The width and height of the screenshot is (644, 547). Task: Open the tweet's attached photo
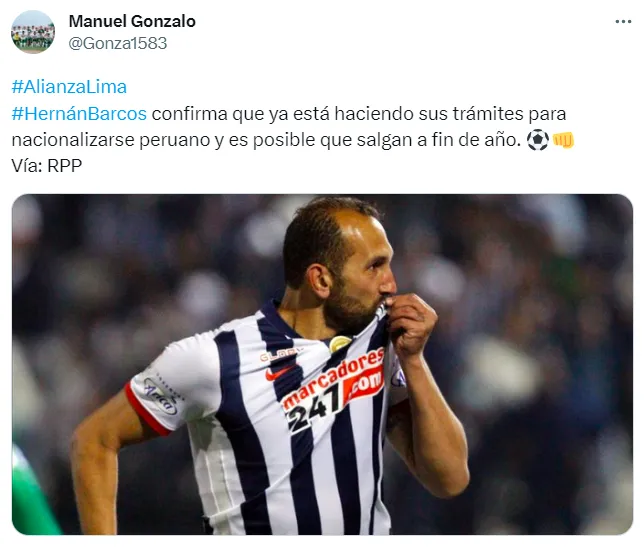(x=322, y=364)
